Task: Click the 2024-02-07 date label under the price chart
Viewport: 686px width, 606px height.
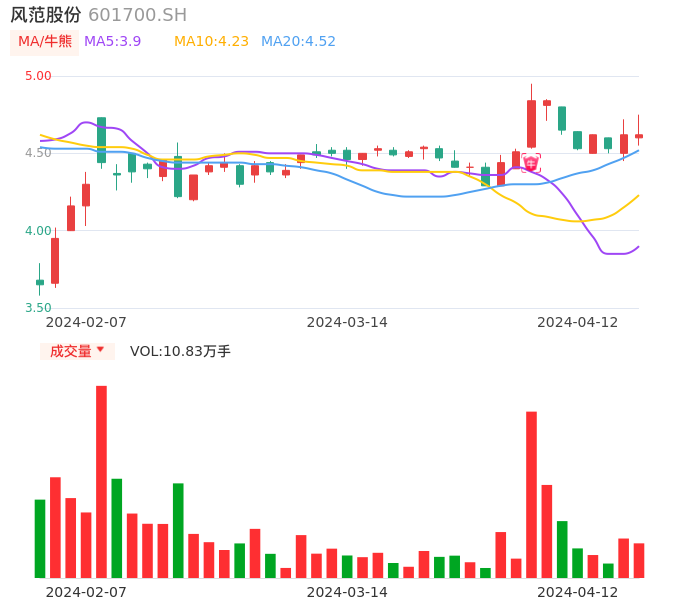Action: [86, 322]
